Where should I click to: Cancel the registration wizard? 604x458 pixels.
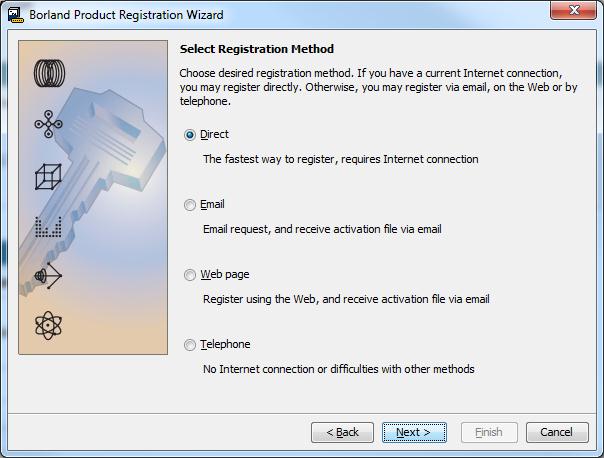click(x=556, y=432)
